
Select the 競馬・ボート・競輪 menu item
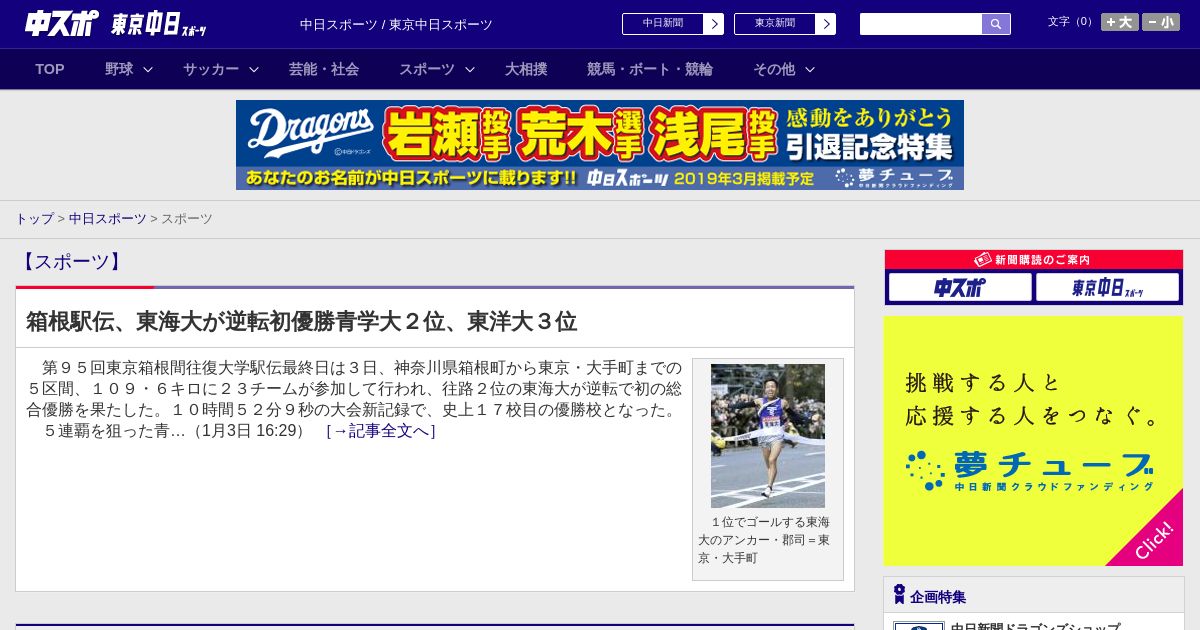pyautogui.click(x=650, y=69)
